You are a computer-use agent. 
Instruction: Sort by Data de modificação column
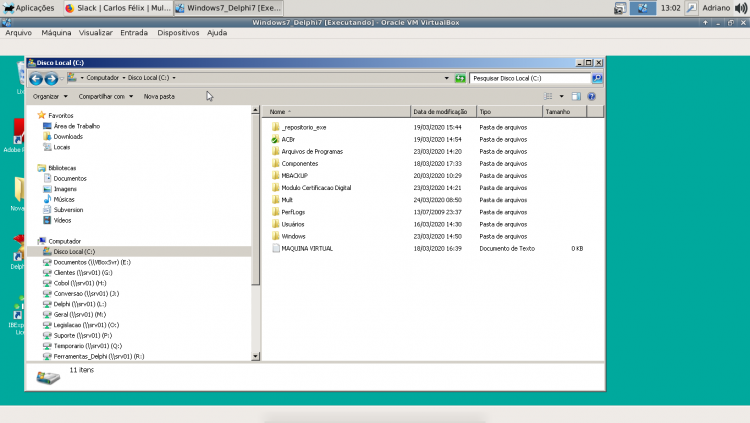pos(443,111)
